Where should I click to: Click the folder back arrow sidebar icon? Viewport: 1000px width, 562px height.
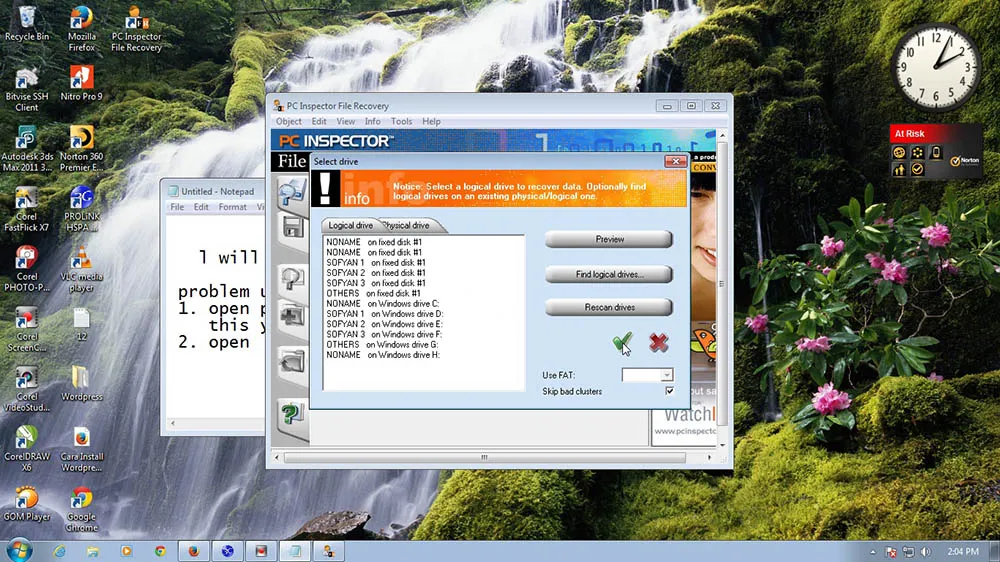[292, 362]
